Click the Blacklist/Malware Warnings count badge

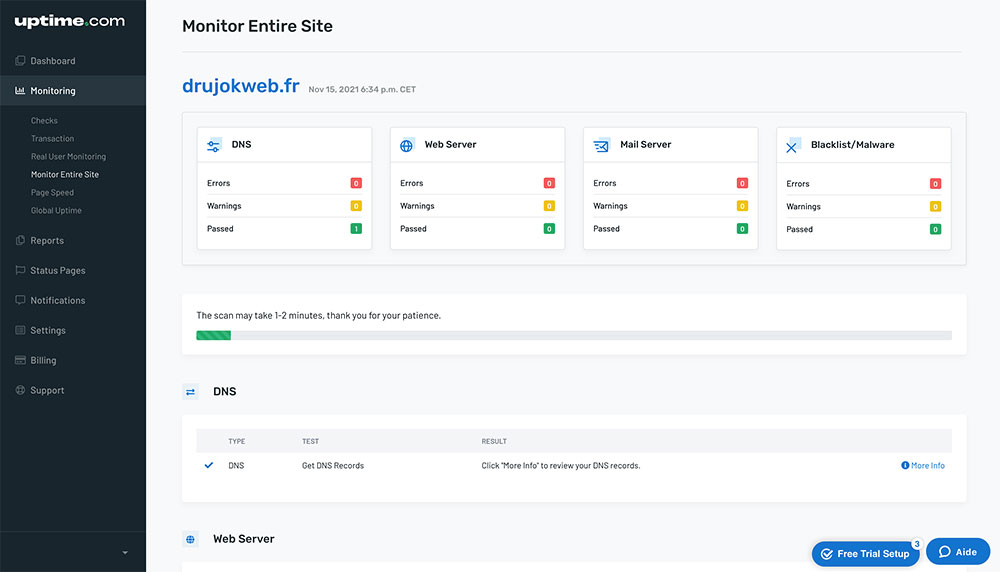point(936,207)
